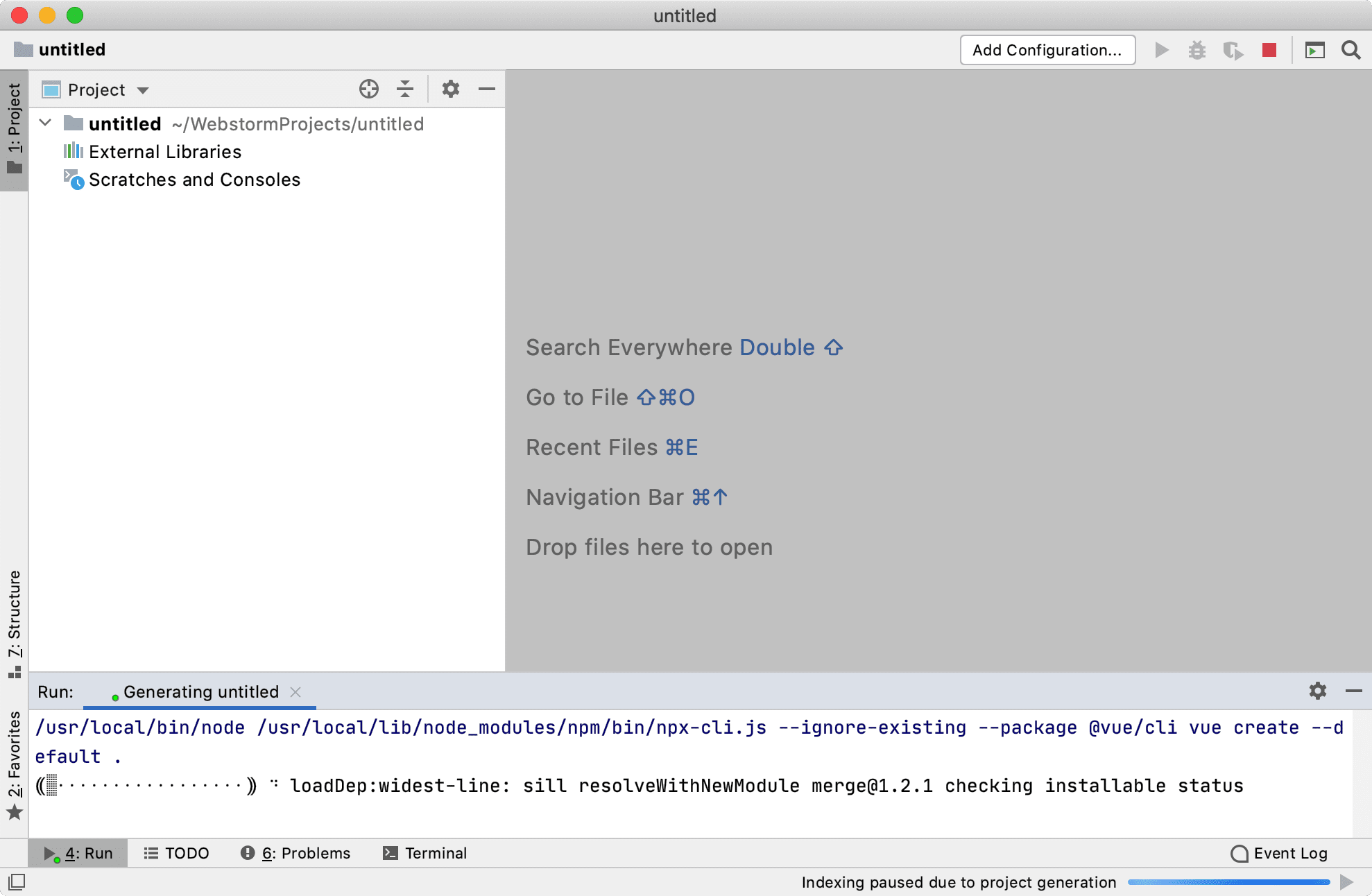
Task: Click 'Indexing paused due to project generation' text
Action: coord(959,882)
